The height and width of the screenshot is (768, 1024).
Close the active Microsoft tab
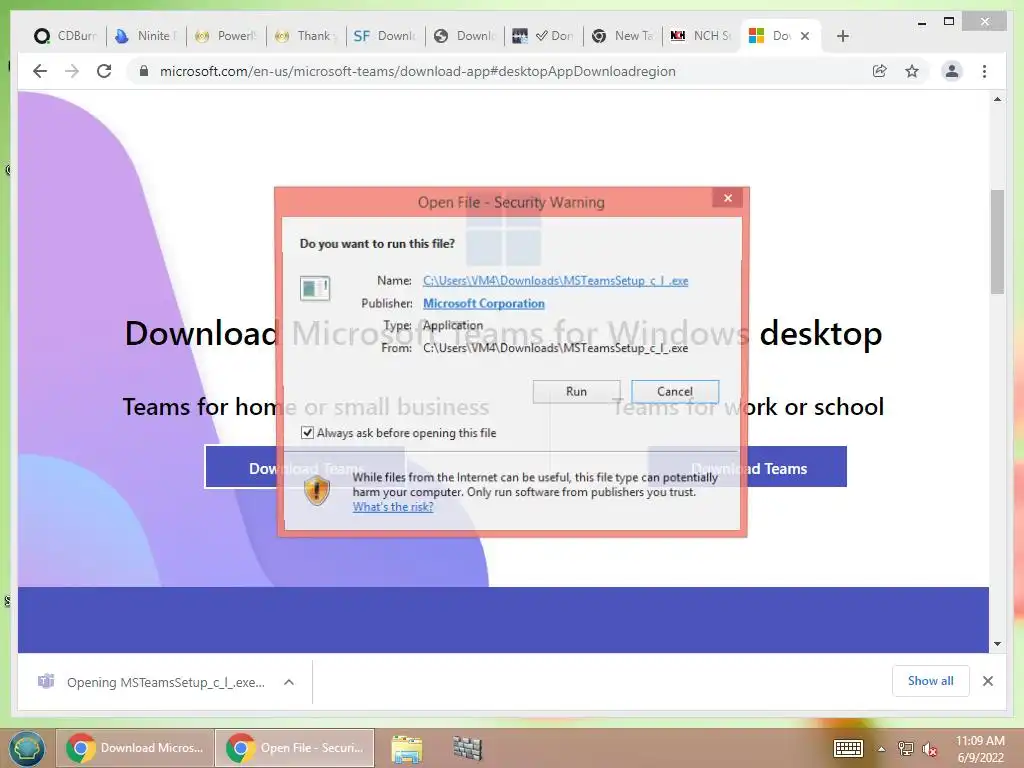coord(805,36)
